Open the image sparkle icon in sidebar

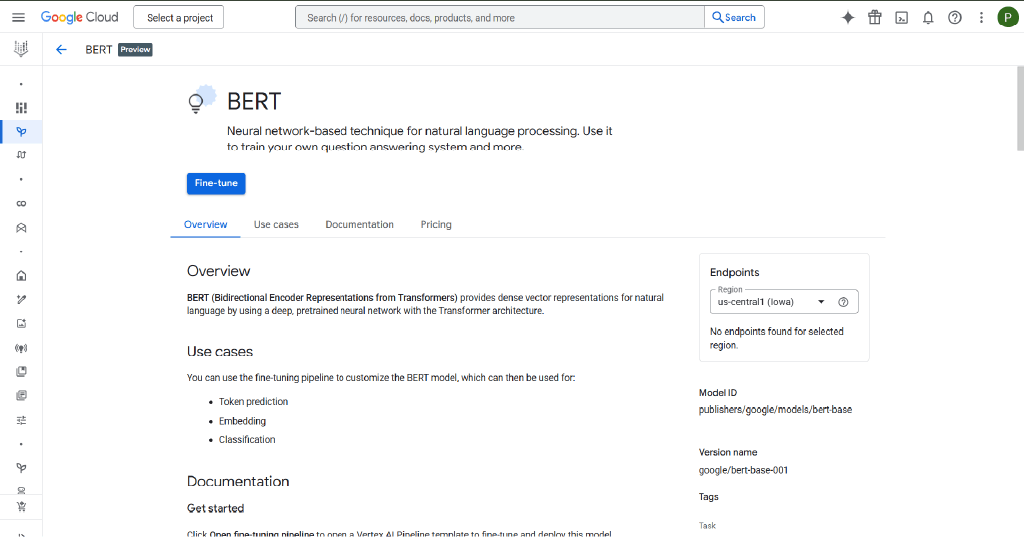pyautogui.click(x=21, y=323)
